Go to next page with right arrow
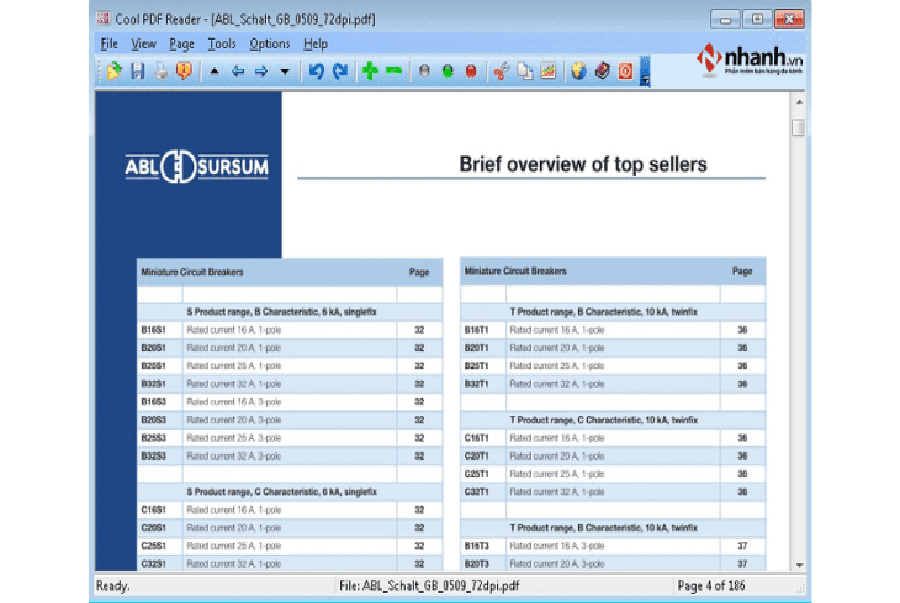 coord(261,72)
